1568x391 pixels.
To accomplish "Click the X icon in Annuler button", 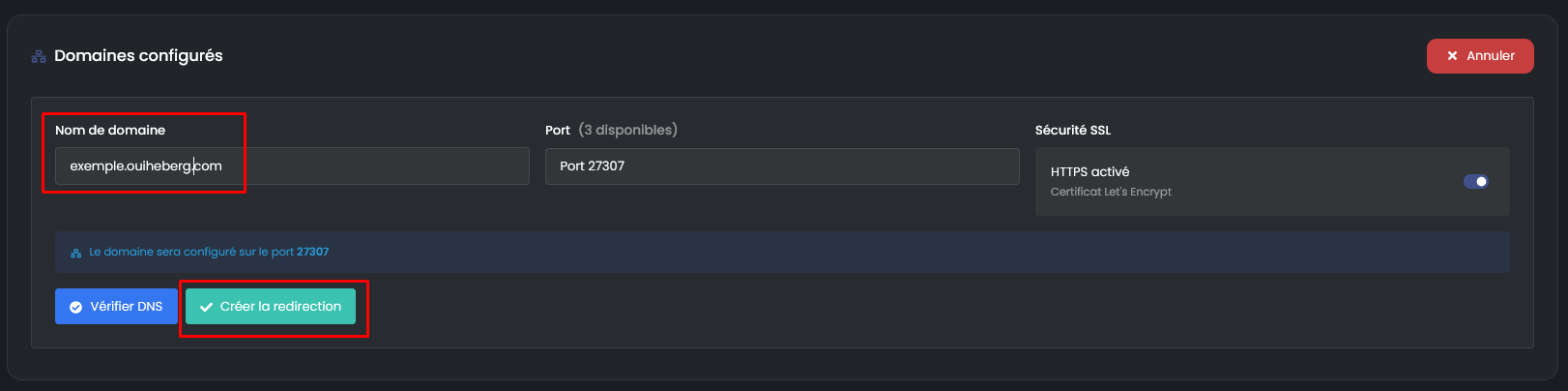I will (x=1452, y=56).
